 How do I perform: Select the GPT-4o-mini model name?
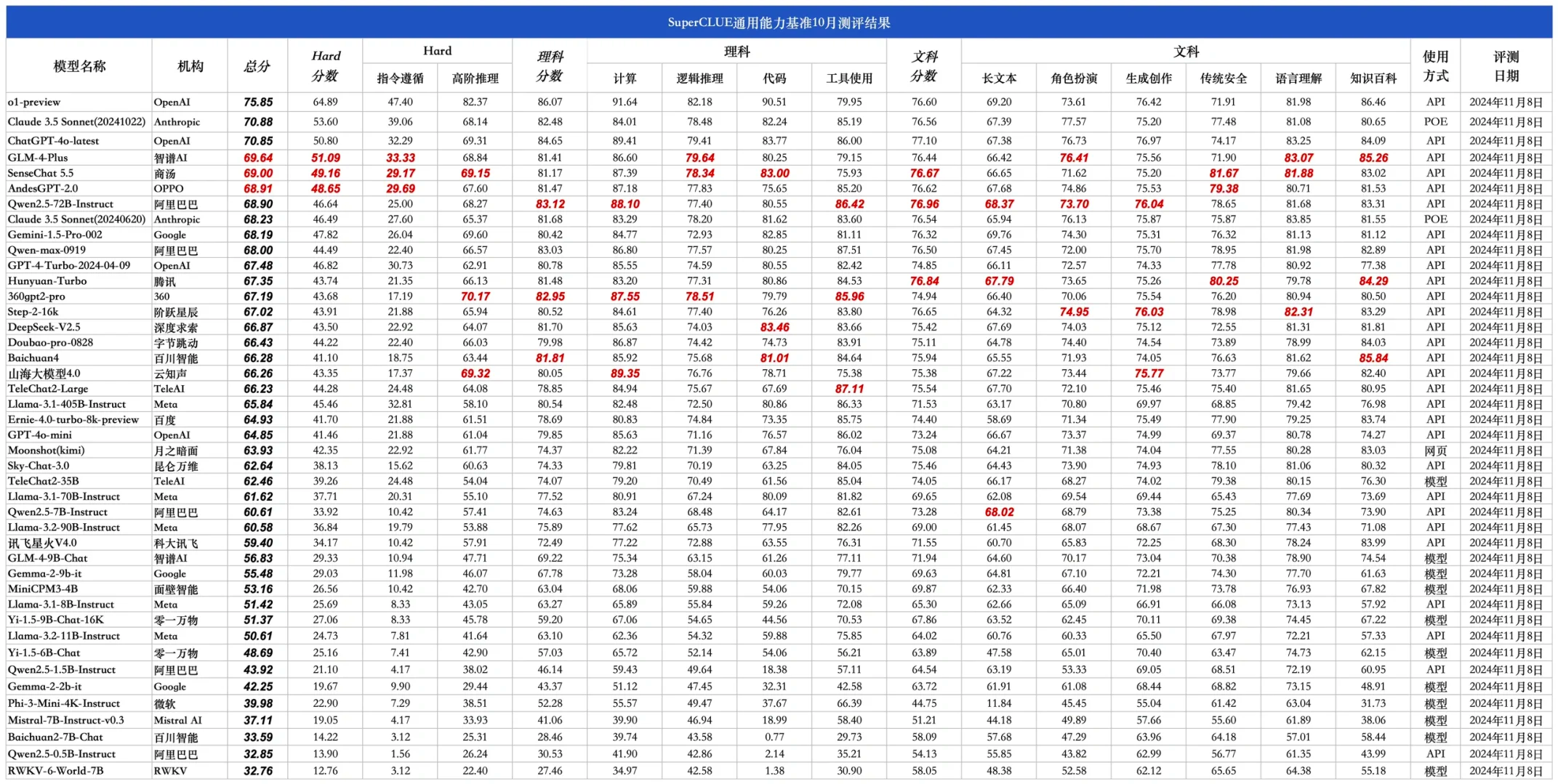[40, 435]
